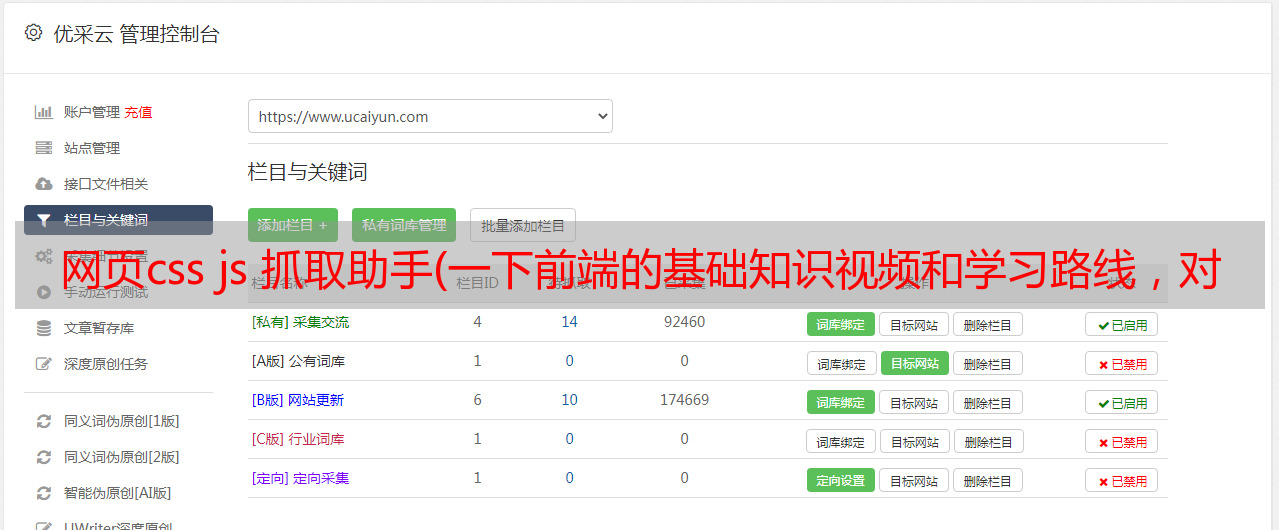Toggle 已禁用 status for 定向采集

[x=1122, y=480]
